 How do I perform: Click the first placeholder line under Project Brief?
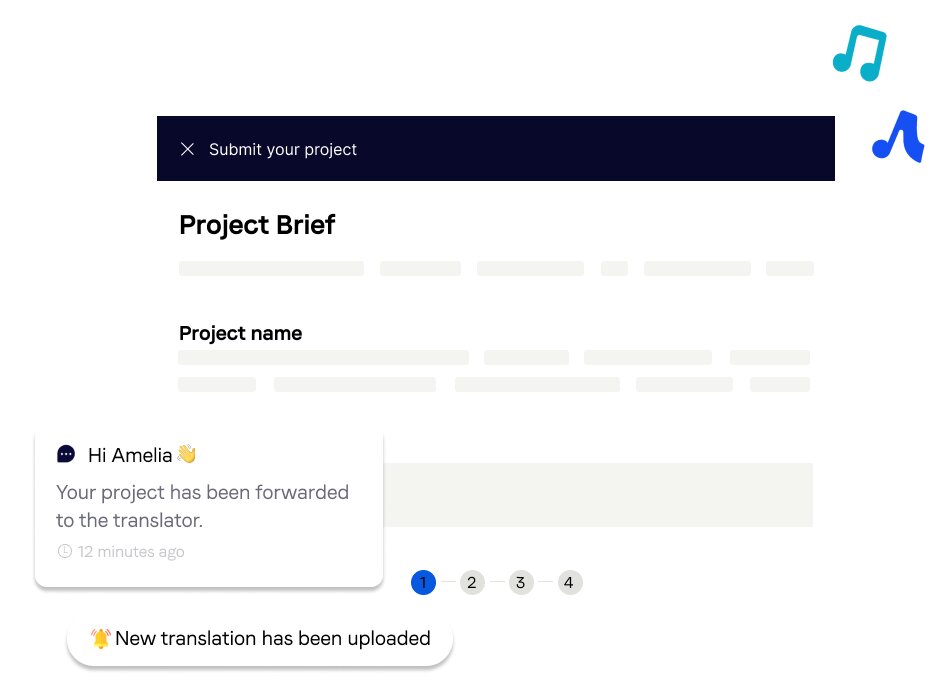(x=271, y=268)
